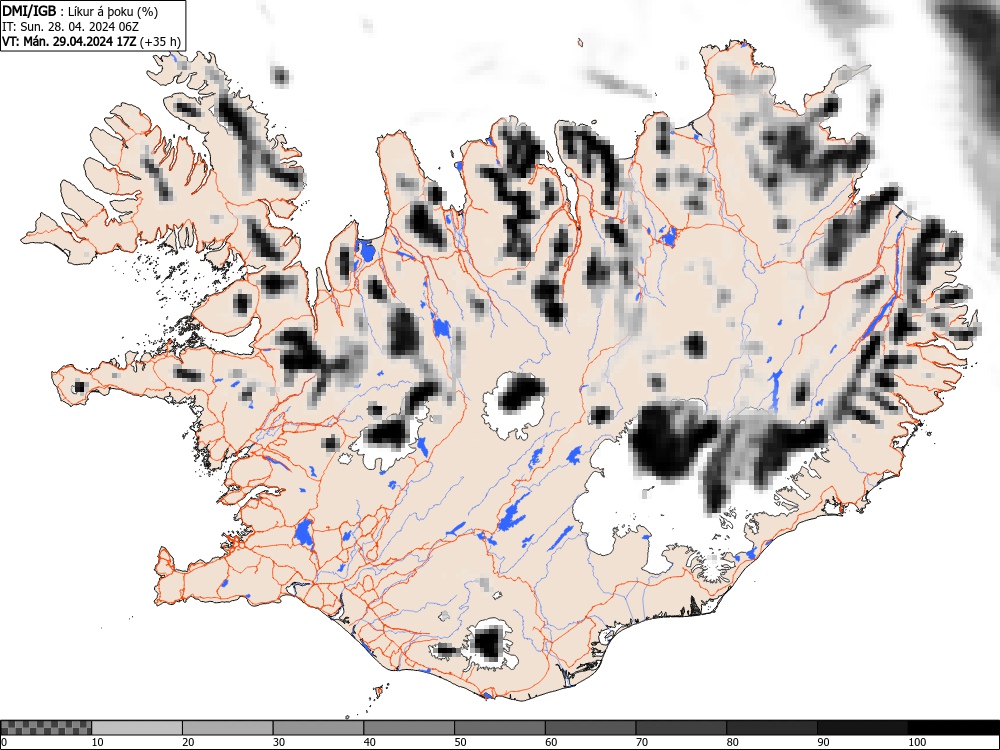Click the legend label '50'

[x=460, y=742]
